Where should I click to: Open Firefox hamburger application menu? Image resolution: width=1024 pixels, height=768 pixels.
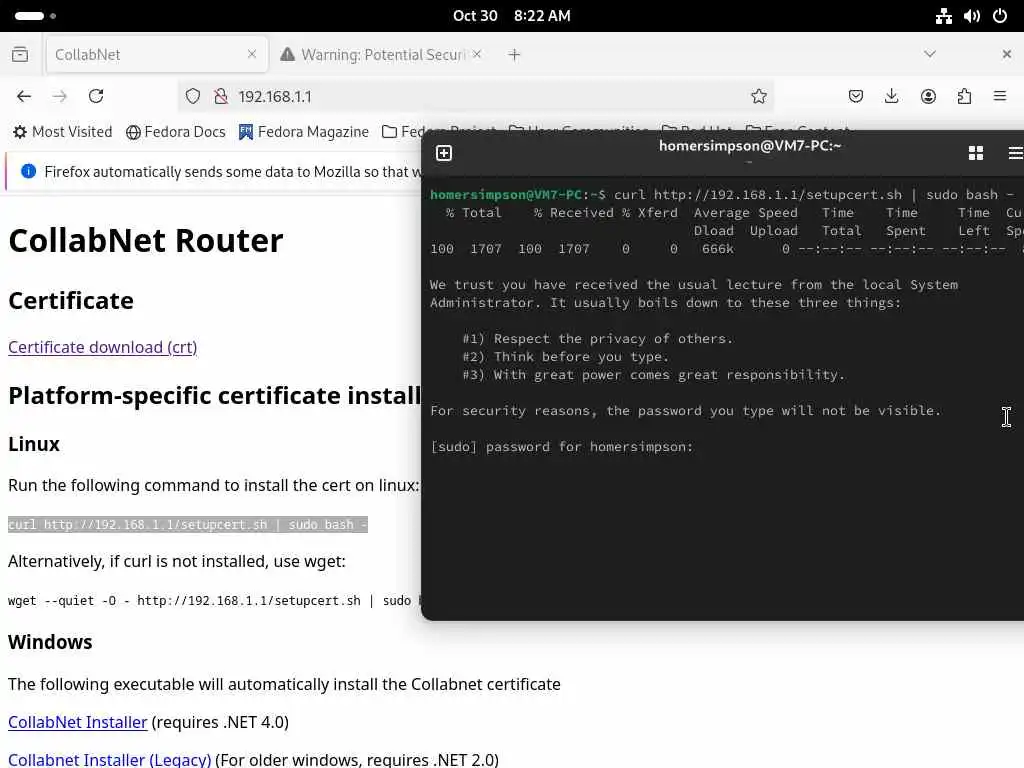coord(1000,96)
